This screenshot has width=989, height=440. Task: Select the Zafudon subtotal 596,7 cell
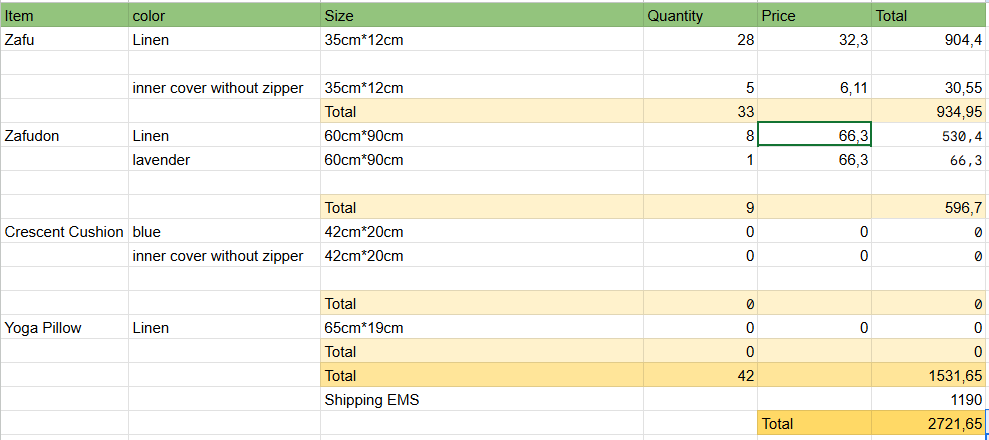pos(930,207)
